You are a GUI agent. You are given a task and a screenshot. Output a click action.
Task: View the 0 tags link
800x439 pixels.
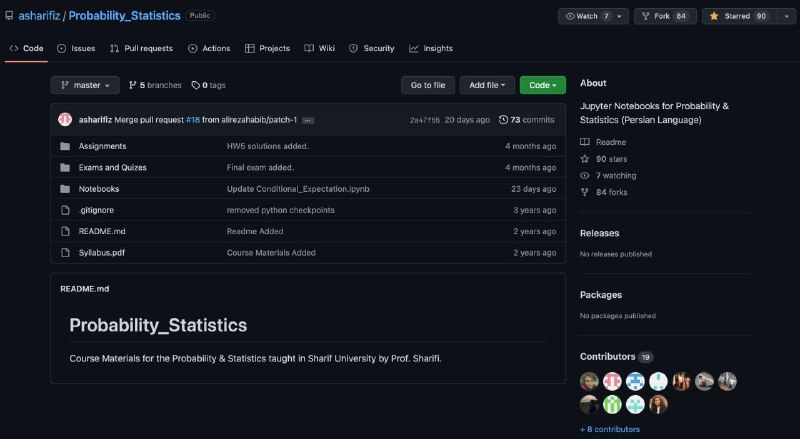pyautogui.click(x=209, y=85)
